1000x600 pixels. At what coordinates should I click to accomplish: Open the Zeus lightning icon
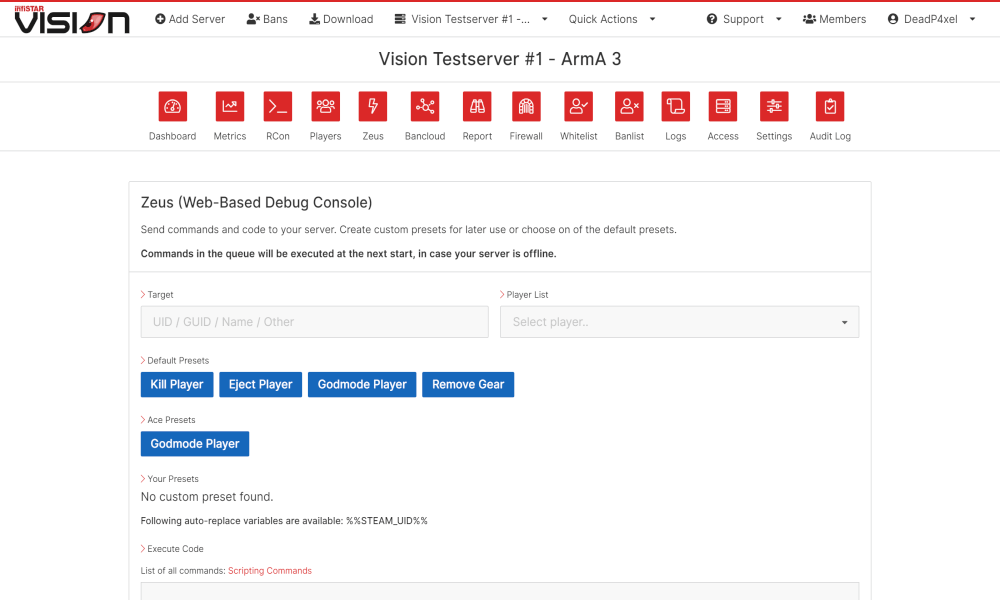coord(373,106)
